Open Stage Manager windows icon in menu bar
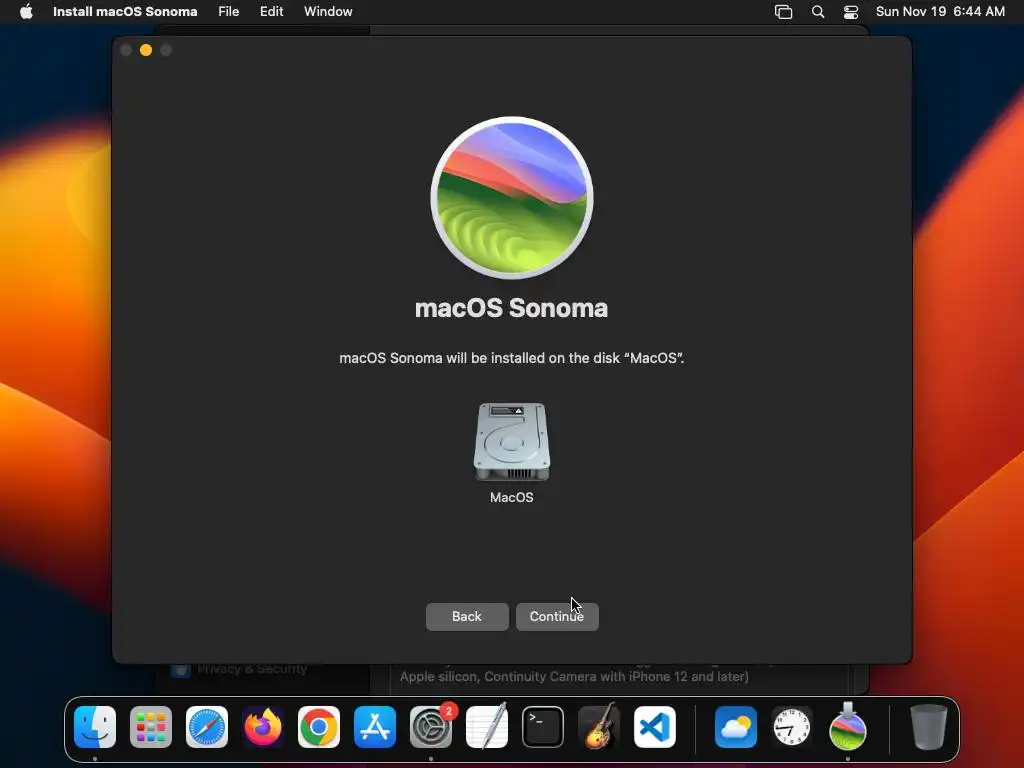The height and width of the screenshot is (768, 1024). coord(783,12)
